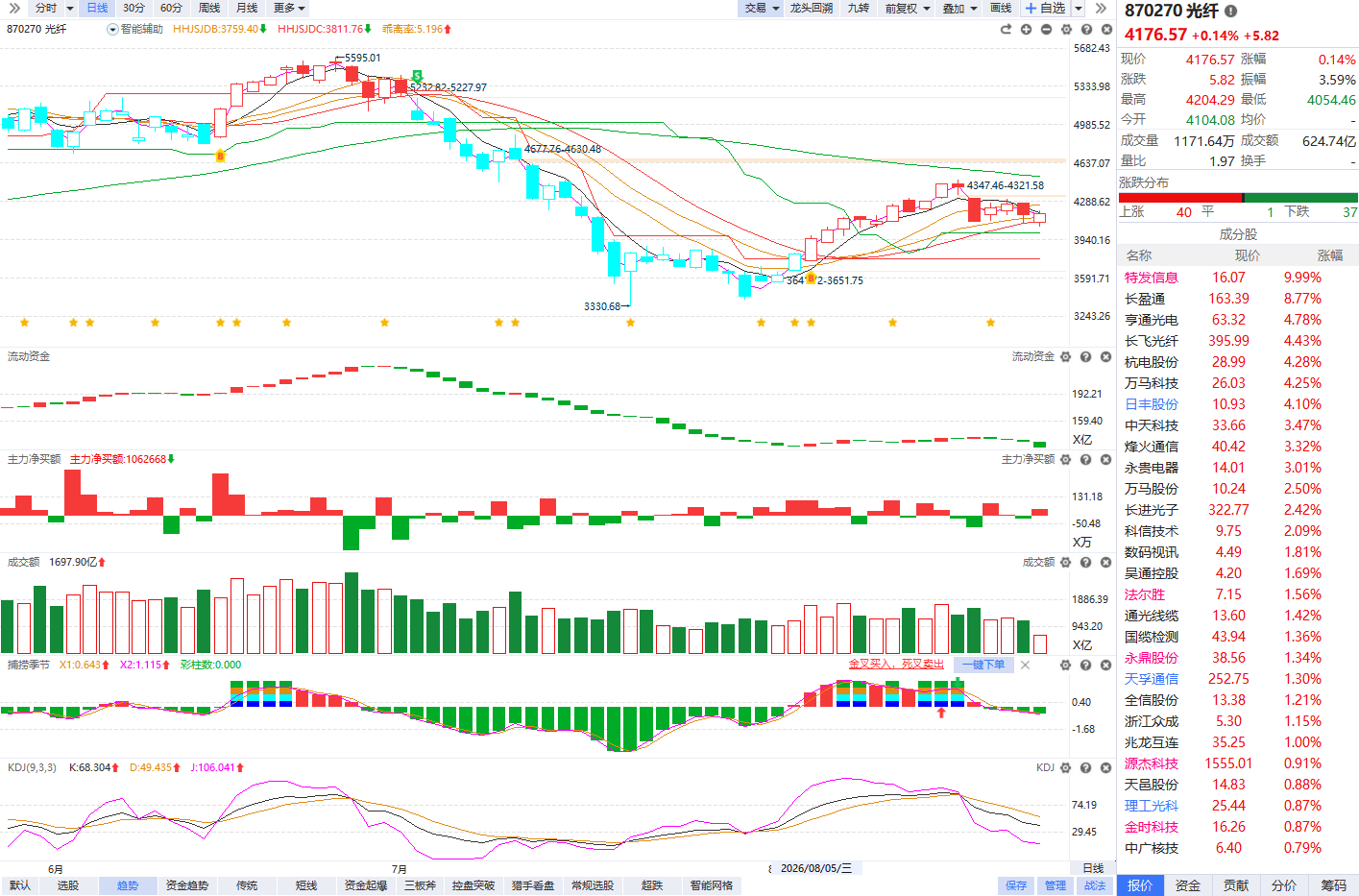
Task: Click the share arrow icon above the chart
Action: click(1007, 29)
